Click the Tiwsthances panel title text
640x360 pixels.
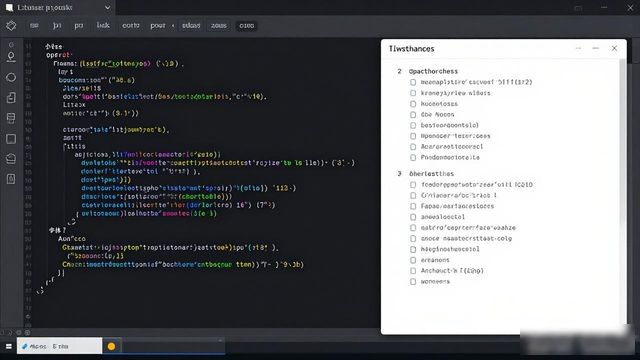411,49
